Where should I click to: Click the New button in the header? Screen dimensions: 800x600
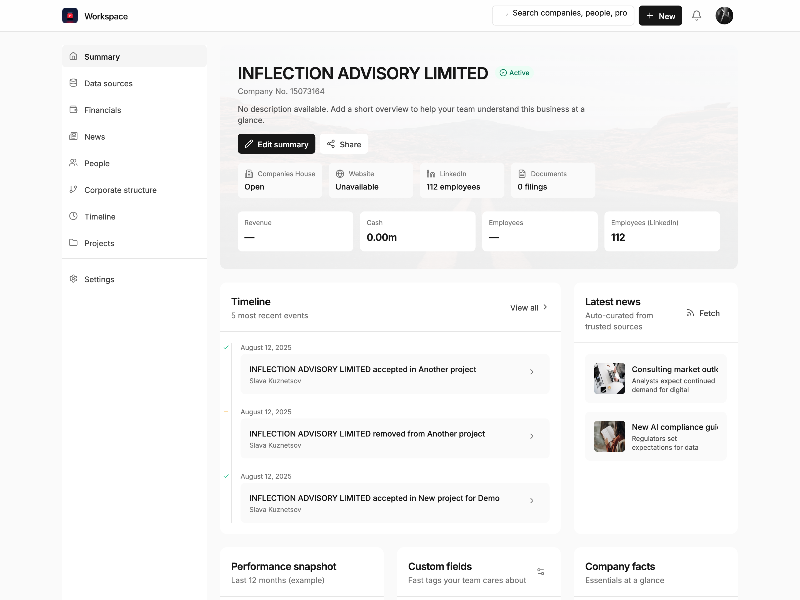[x=660, y=16]
